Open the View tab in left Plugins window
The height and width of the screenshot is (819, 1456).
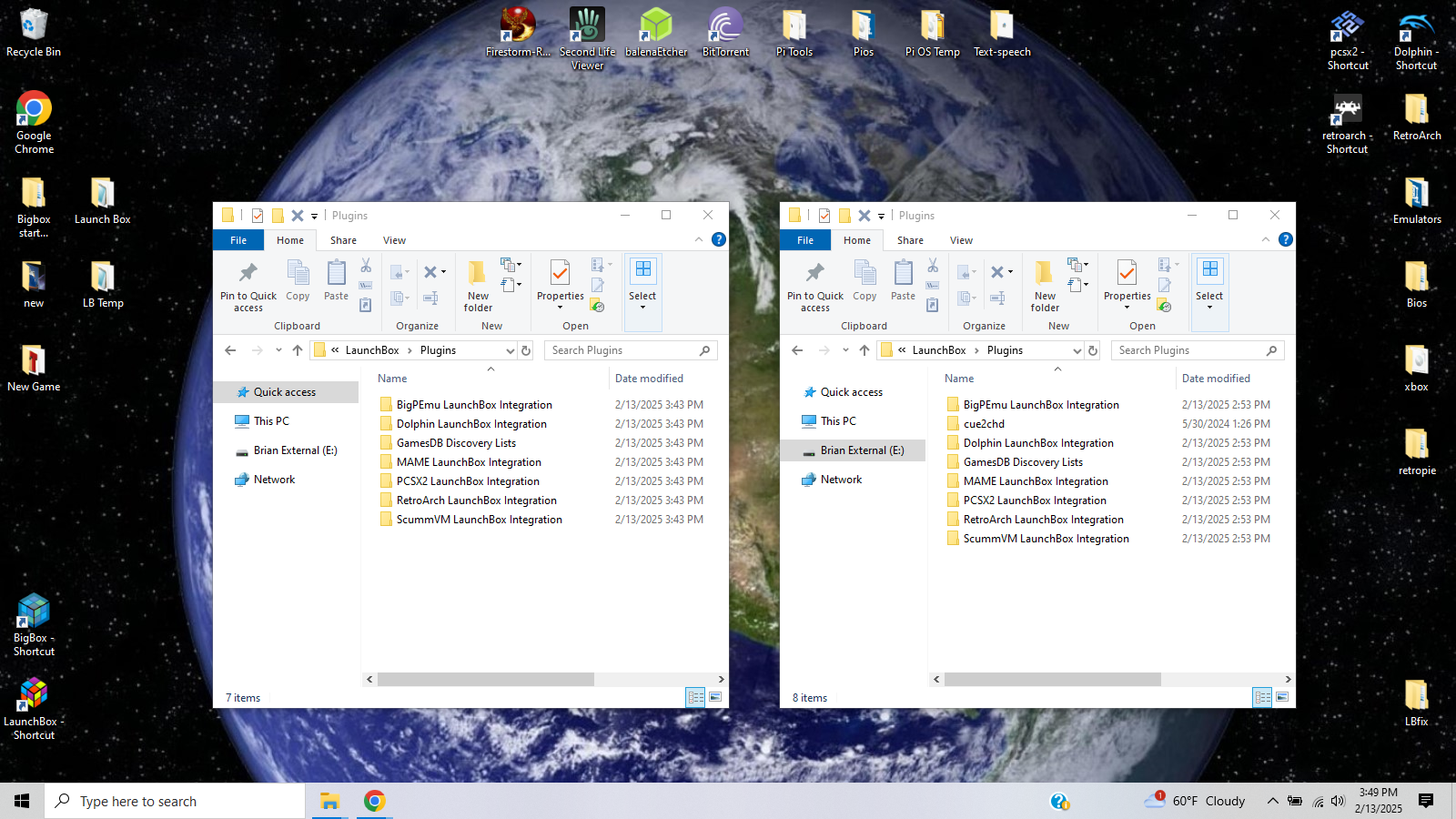(x=394, y=240)
